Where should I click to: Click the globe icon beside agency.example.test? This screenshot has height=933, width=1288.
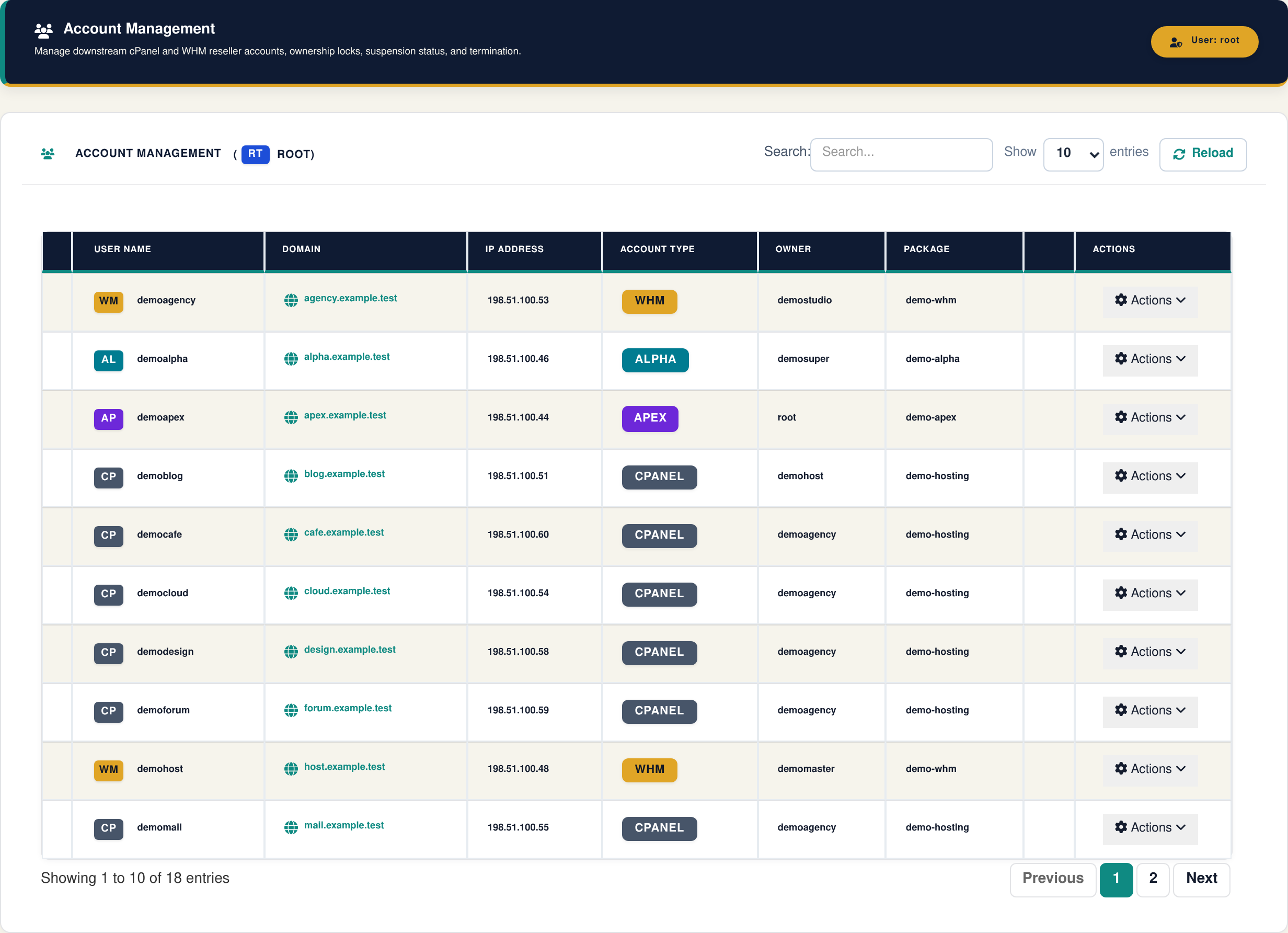[291, 300]
